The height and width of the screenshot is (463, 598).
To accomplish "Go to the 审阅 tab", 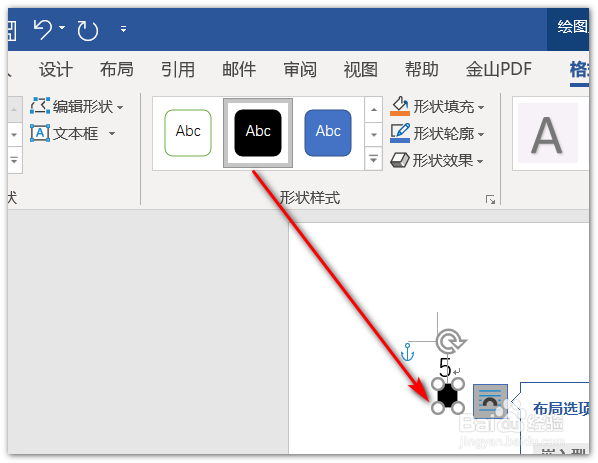I will click(300, 69).
